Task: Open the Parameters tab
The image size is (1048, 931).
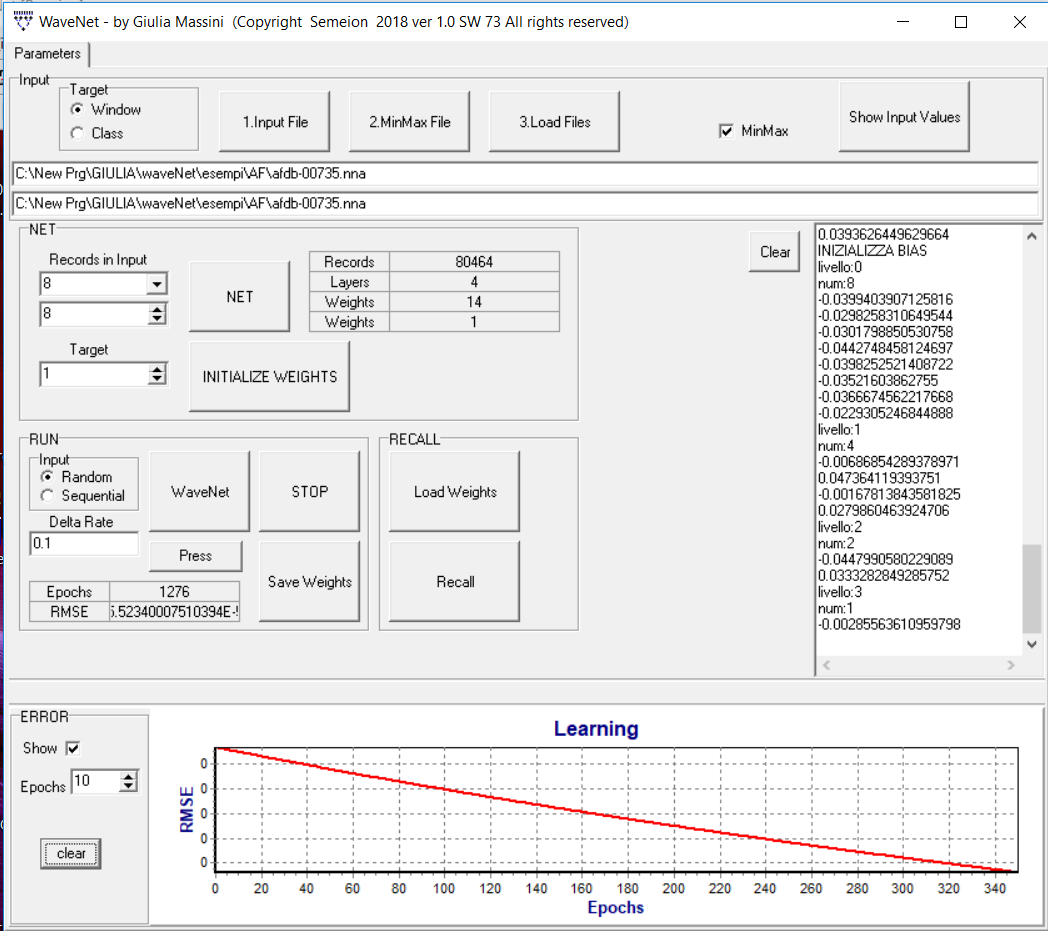Action: click(47, 53)
